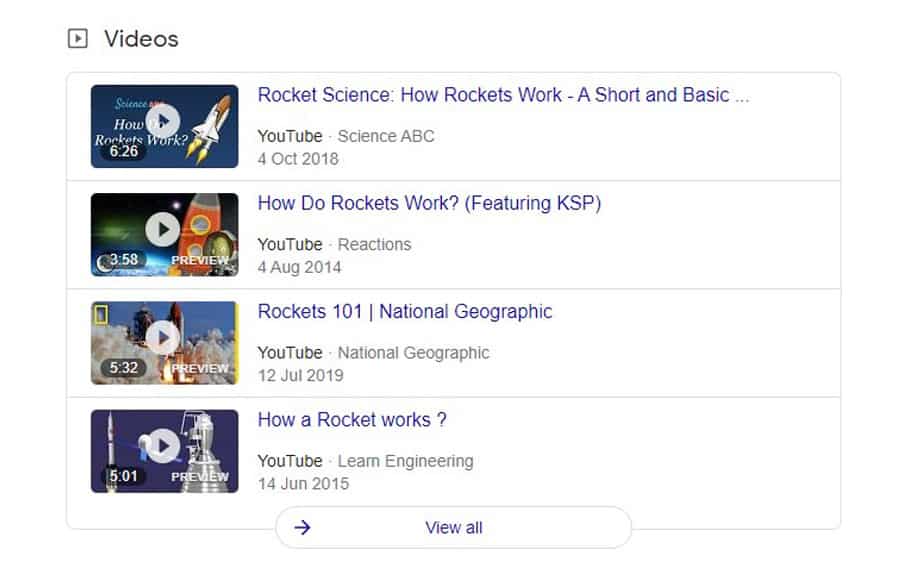
Task: Click YouTube source in National Geographic row
Action: pos(290,353)
